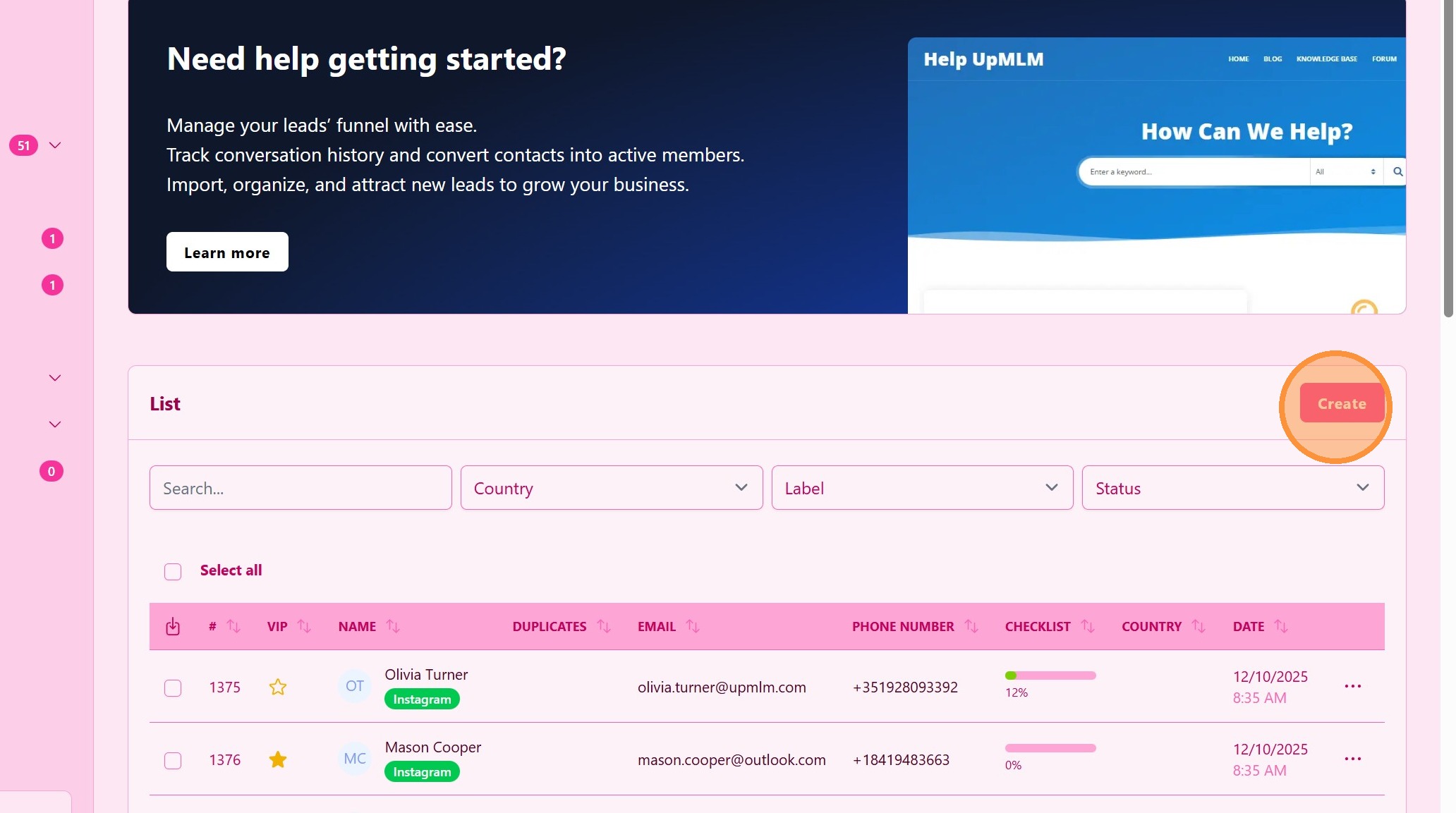Sort list by NAME column arrows
This screenshot has height=813, width=1456.
393,626
